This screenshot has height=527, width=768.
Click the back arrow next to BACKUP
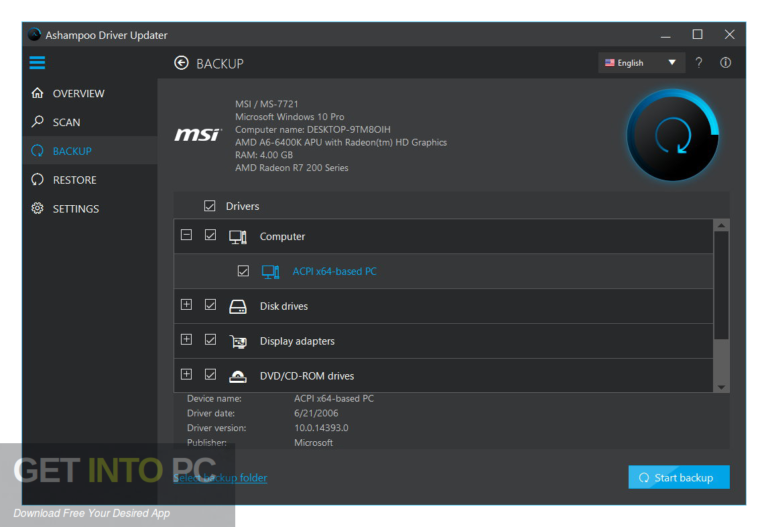pyautogui.click(x=181, y=63)
